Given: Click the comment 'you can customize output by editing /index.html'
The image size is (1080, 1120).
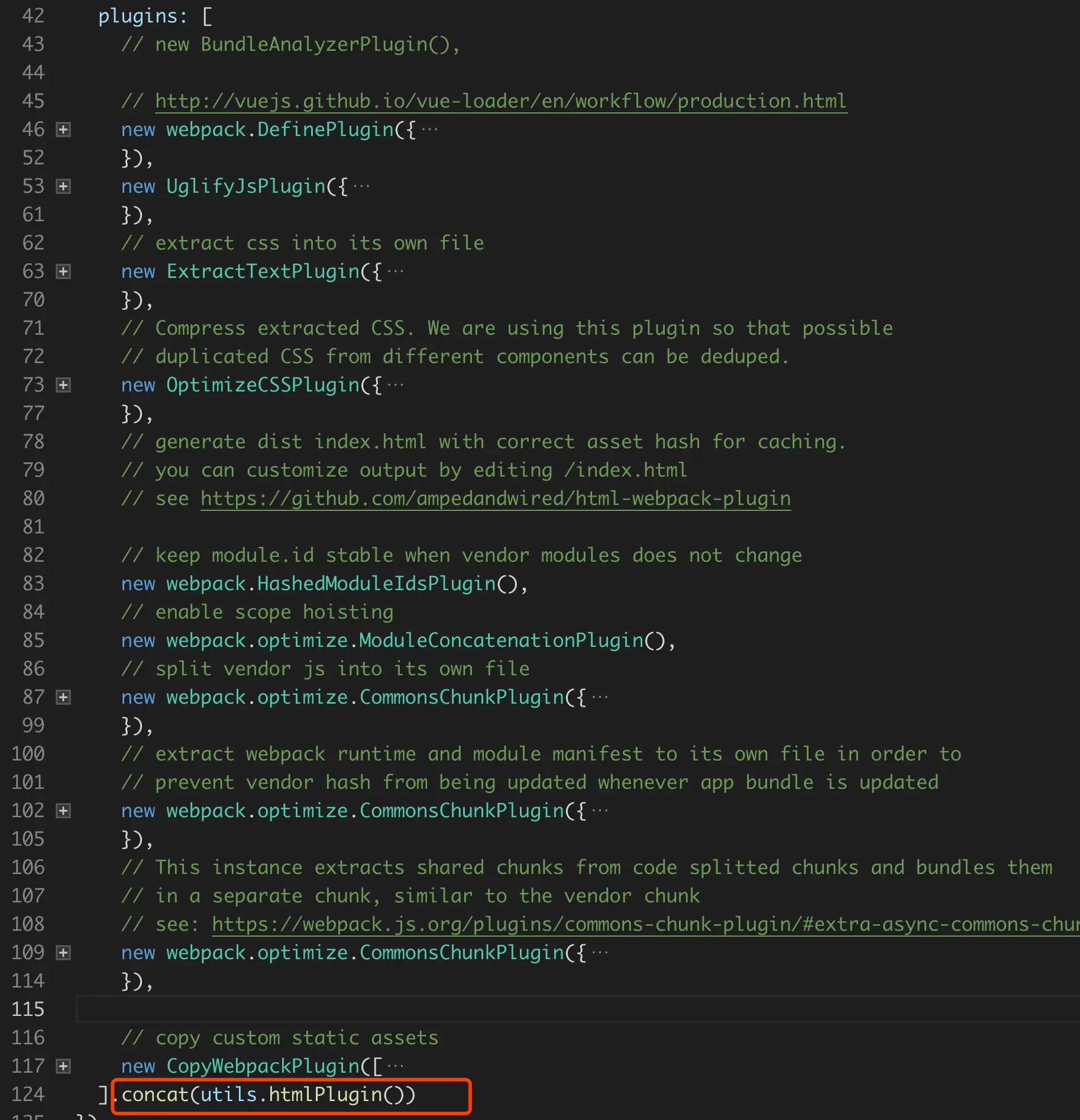Looking at the screenshot, I should tap(404, 470).
